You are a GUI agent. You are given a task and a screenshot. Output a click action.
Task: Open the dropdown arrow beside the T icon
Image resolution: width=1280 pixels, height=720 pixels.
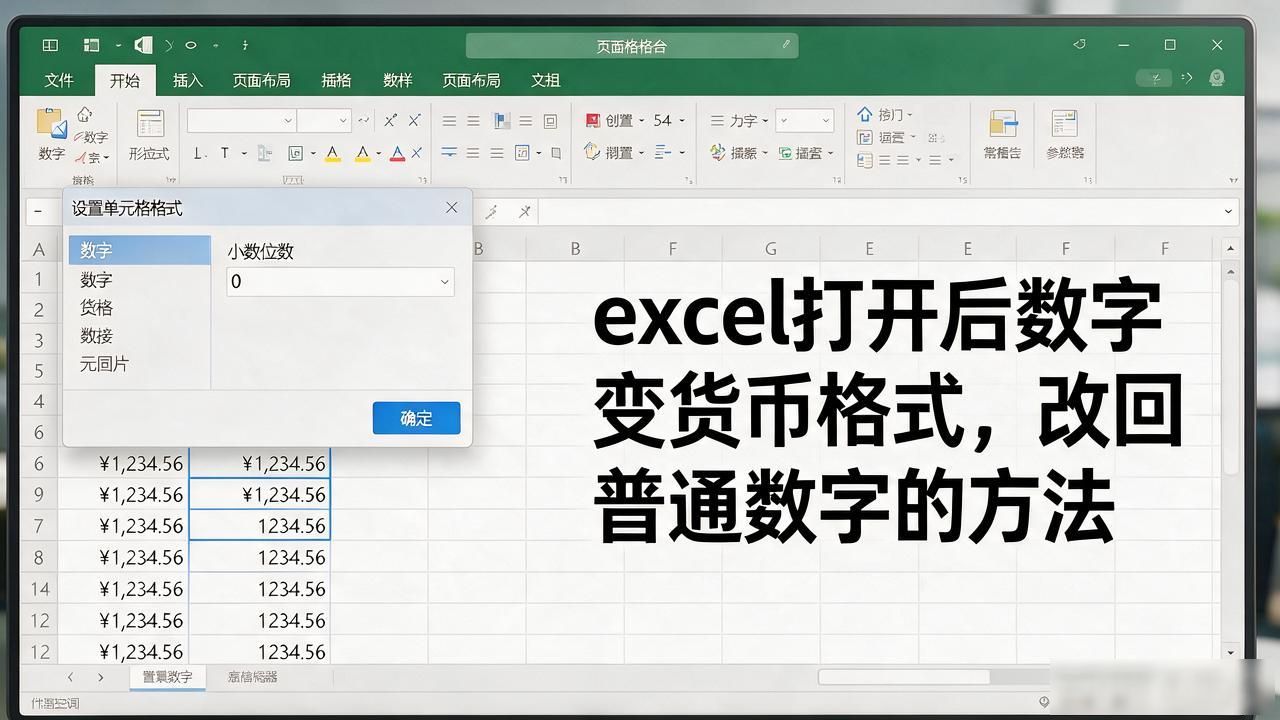pos(245,153)
